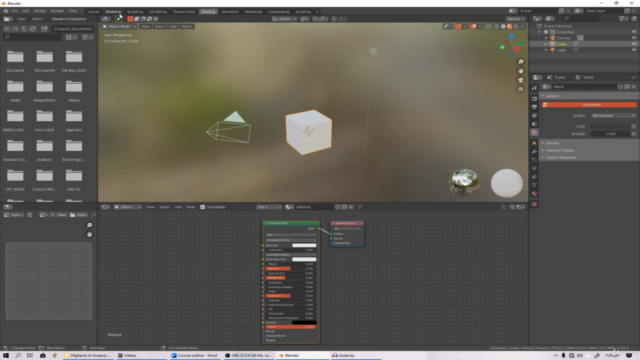This screenshot has width=640, height=360.
Task: Toggle X-ray mode
Action: coord(488,27)
